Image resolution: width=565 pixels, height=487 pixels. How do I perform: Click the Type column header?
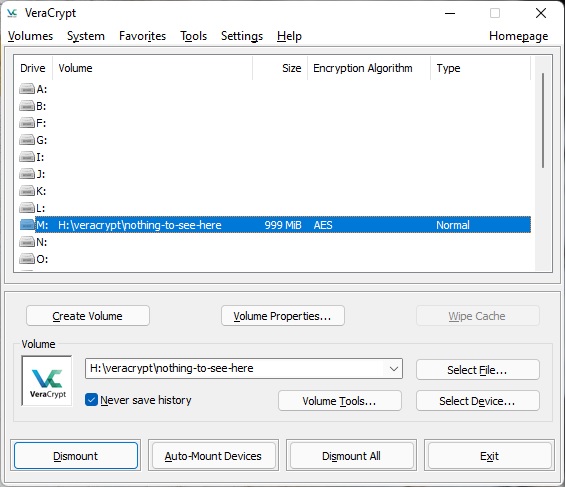tap(480, 68)
